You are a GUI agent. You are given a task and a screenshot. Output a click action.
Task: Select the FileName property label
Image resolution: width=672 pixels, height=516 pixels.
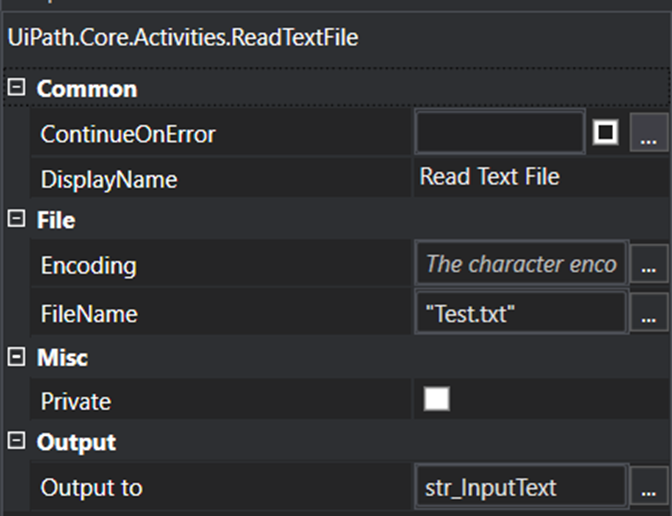(89, 314)
